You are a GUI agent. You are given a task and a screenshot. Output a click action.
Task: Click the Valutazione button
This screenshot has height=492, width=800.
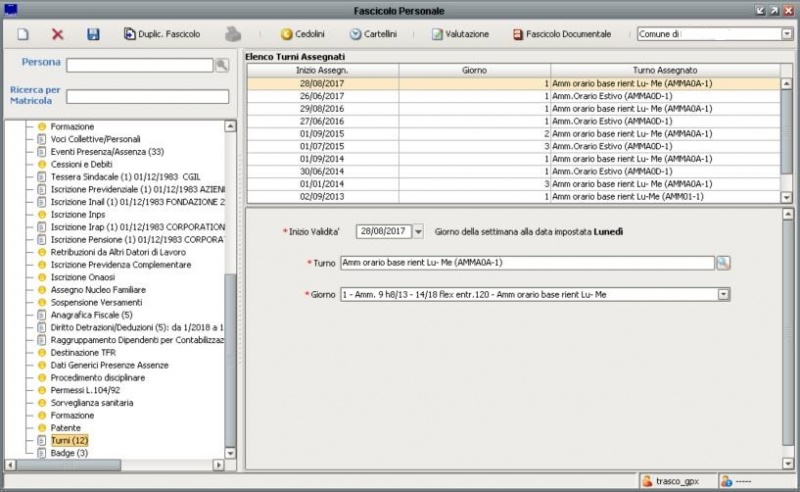460,34
